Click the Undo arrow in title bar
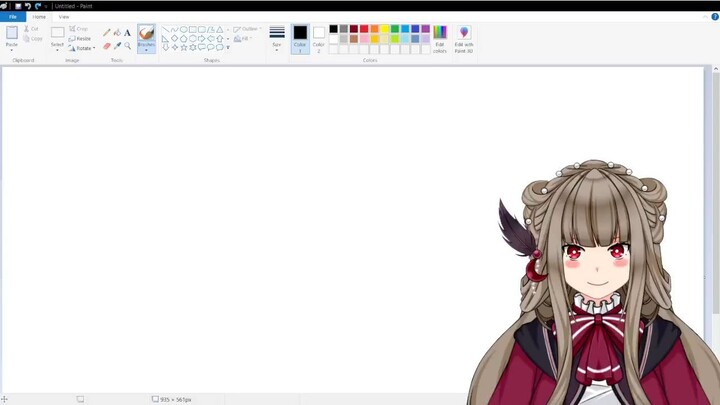Image resolution: width=720 pixels, height=405 pixels. tap(28, 6)
